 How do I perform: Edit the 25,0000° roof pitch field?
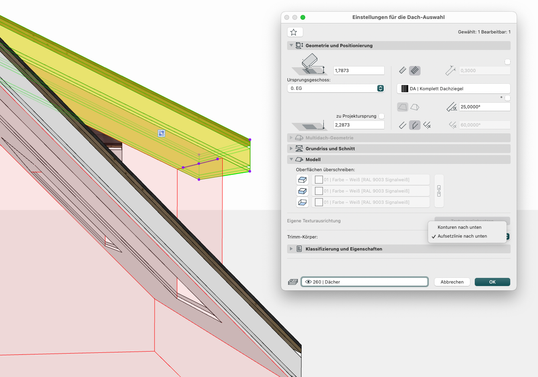[484, 107]
